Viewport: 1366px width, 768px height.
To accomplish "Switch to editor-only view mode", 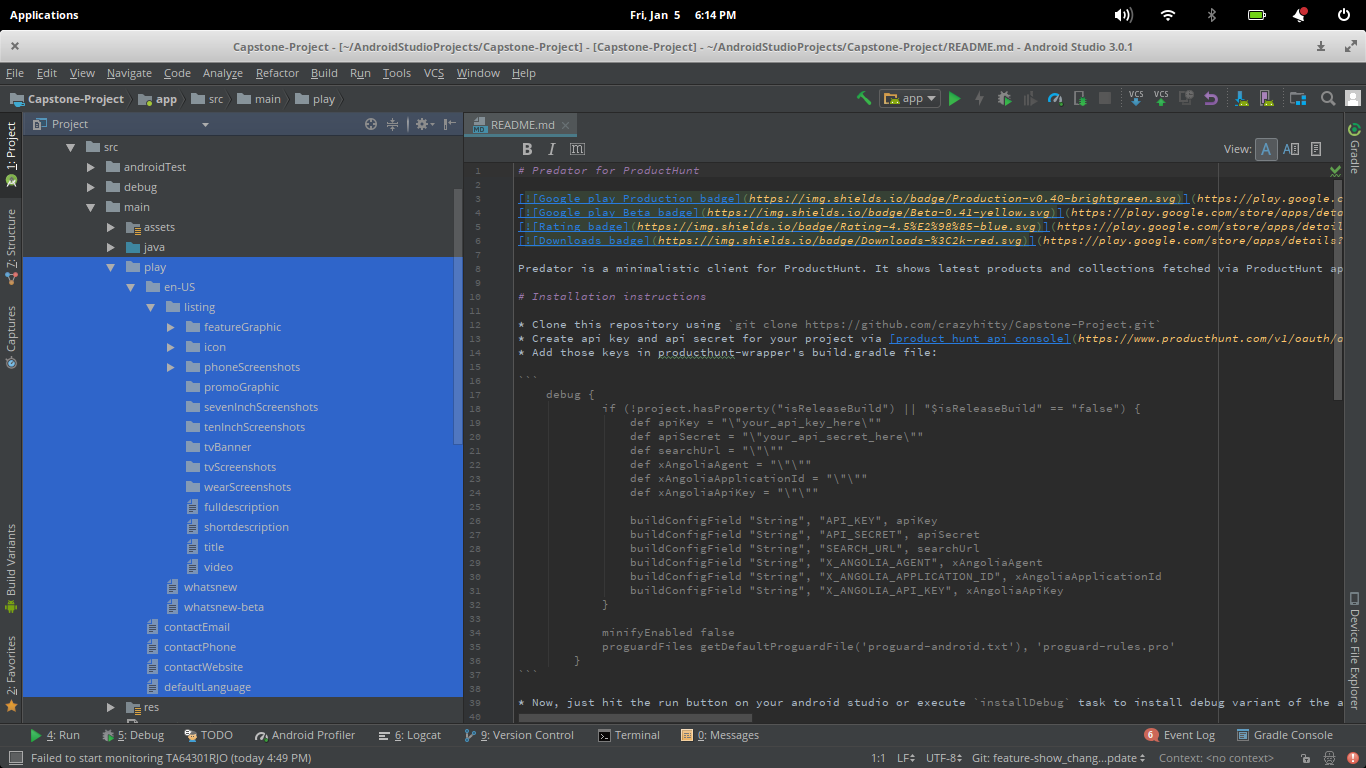I will 1266,149.
